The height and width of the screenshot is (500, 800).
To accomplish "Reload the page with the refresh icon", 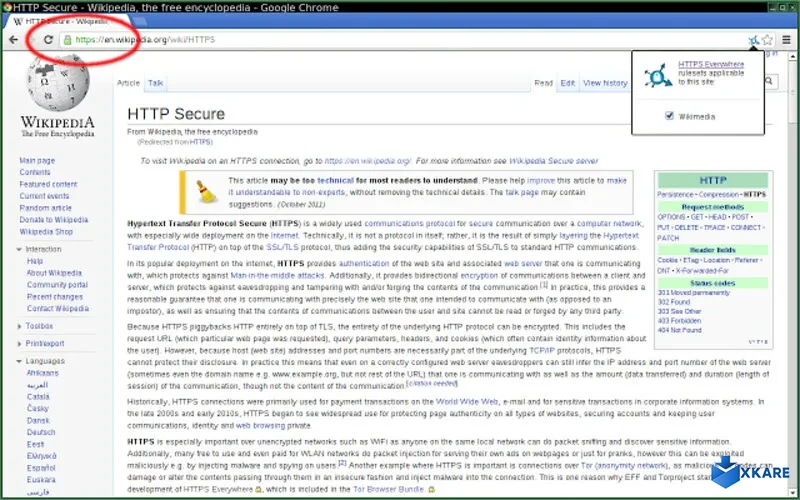I will pyautogui.click(x=48, y=39).
